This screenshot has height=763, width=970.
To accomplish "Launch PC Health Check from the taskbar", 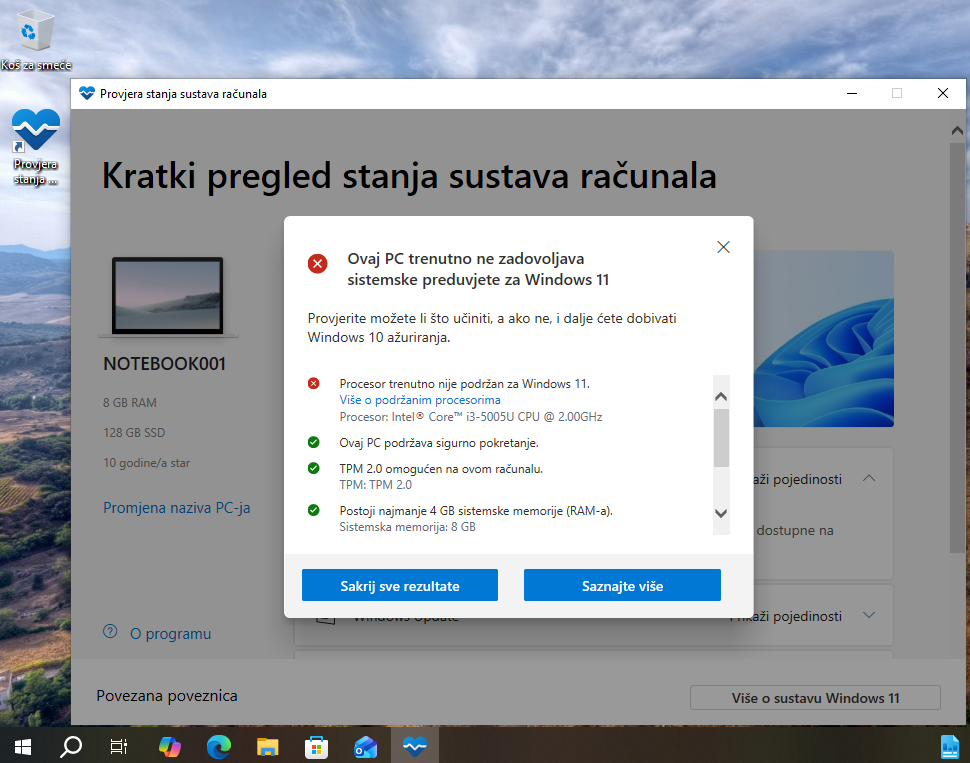I will tap(414, 746).
